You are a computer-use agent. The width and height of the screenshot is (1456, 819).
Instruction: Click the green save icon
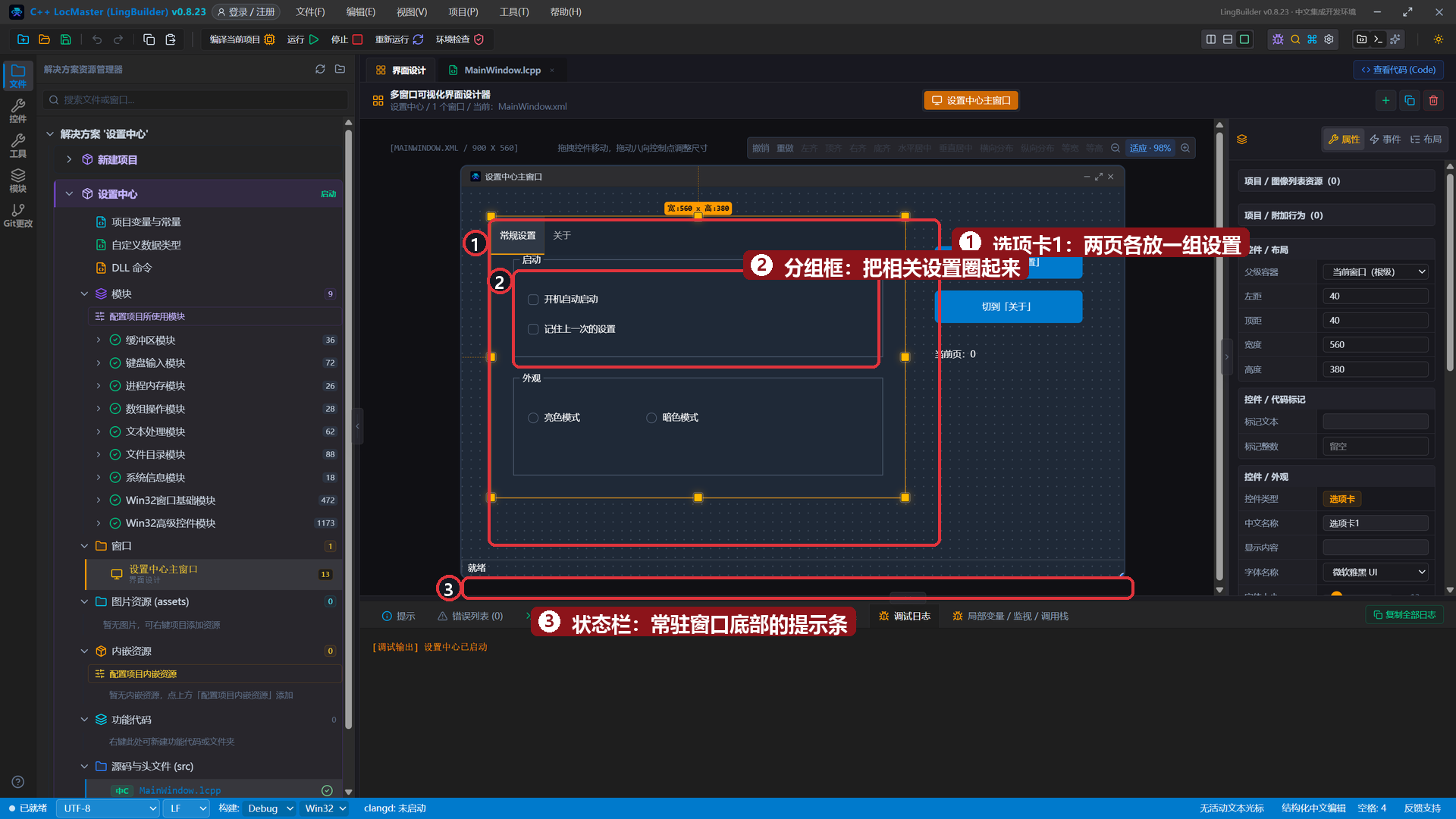pyautogui.click(x=66, y=39)
